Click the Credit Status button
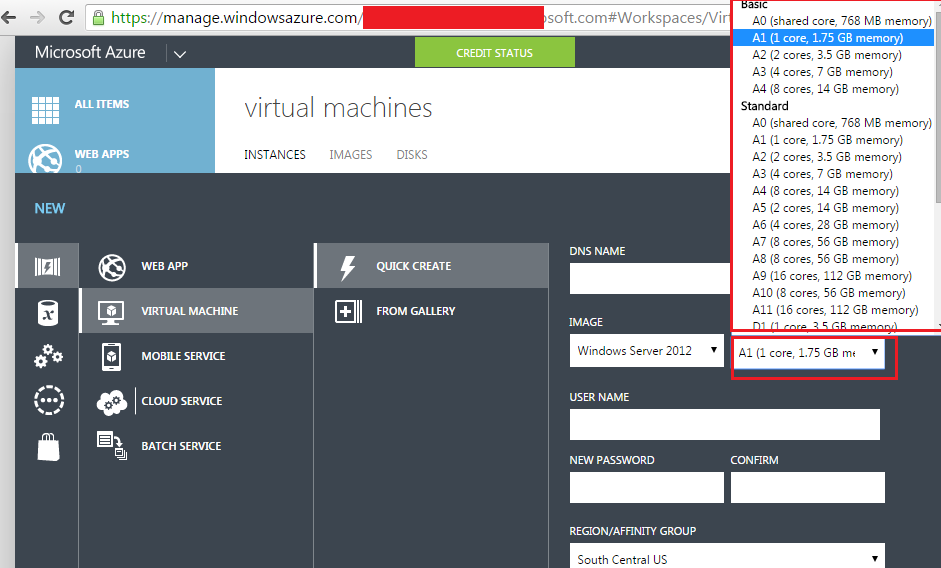 click(x=495, y=53)
